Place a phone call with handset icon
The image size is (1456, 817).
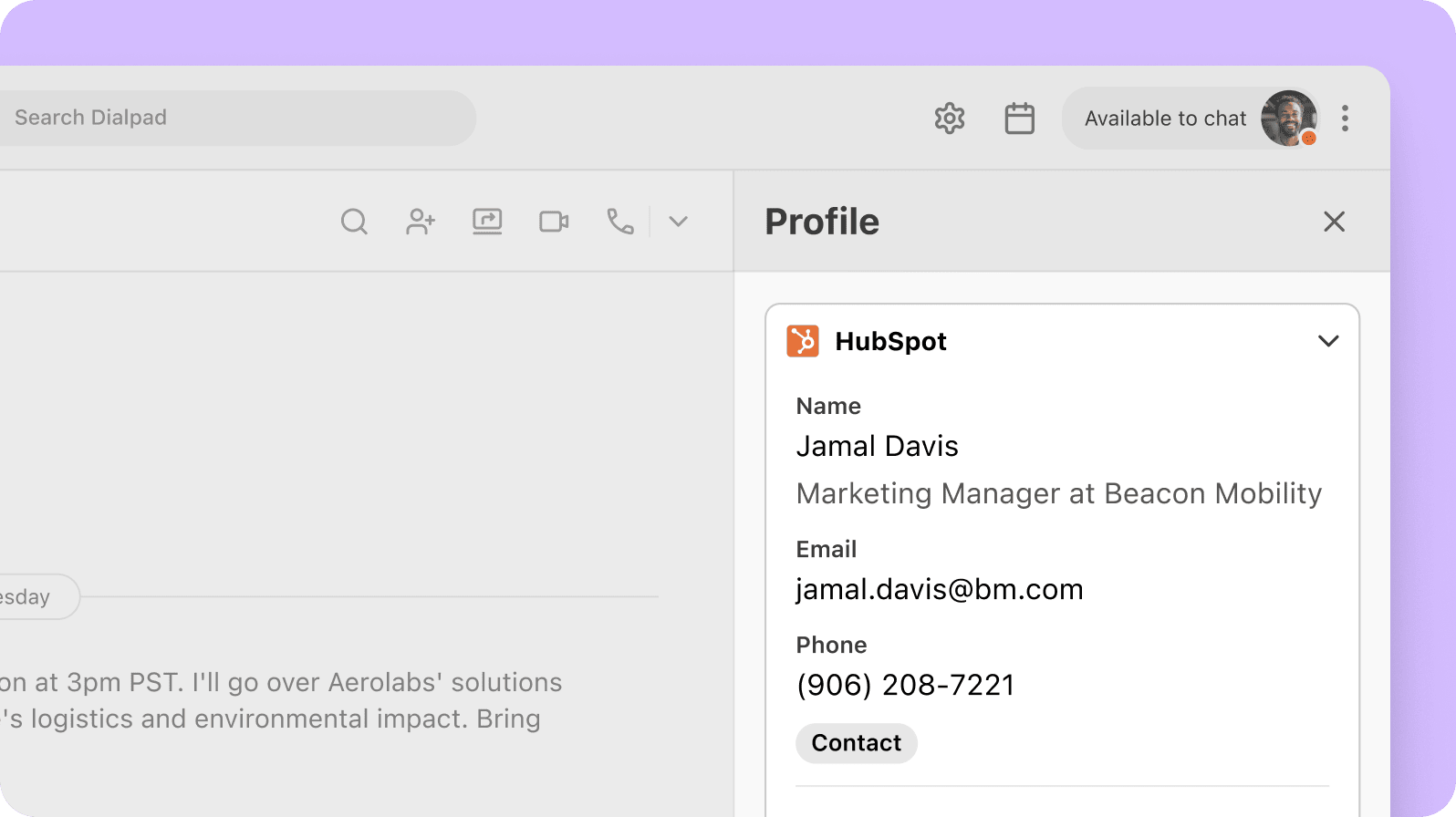[620, 222]
